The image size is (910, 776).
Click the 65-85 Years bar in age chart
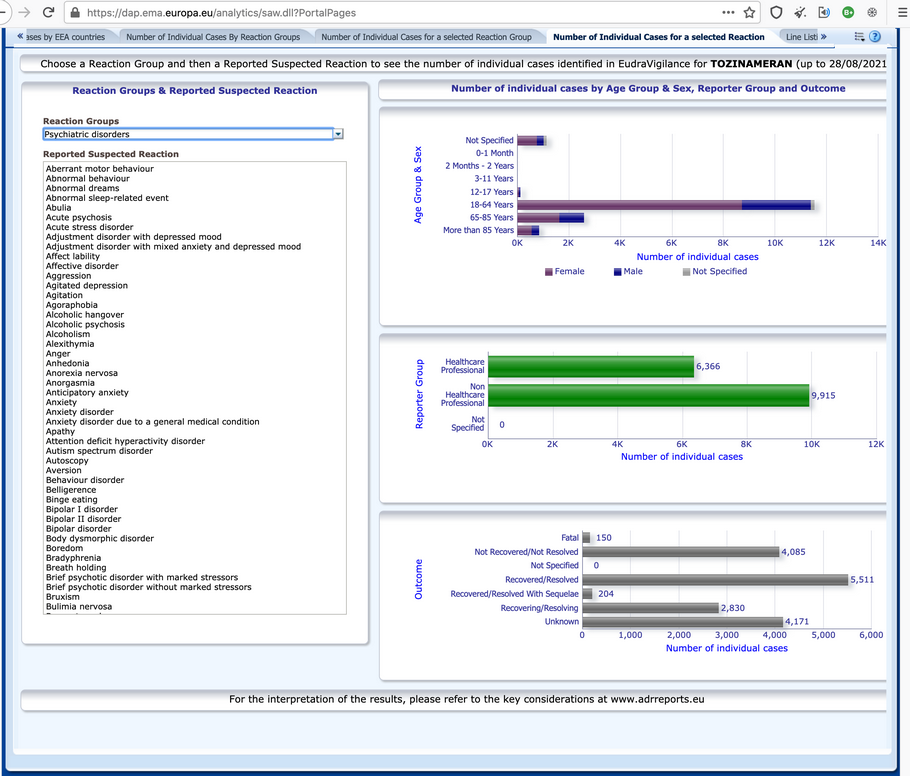click(x=550, y=218)
